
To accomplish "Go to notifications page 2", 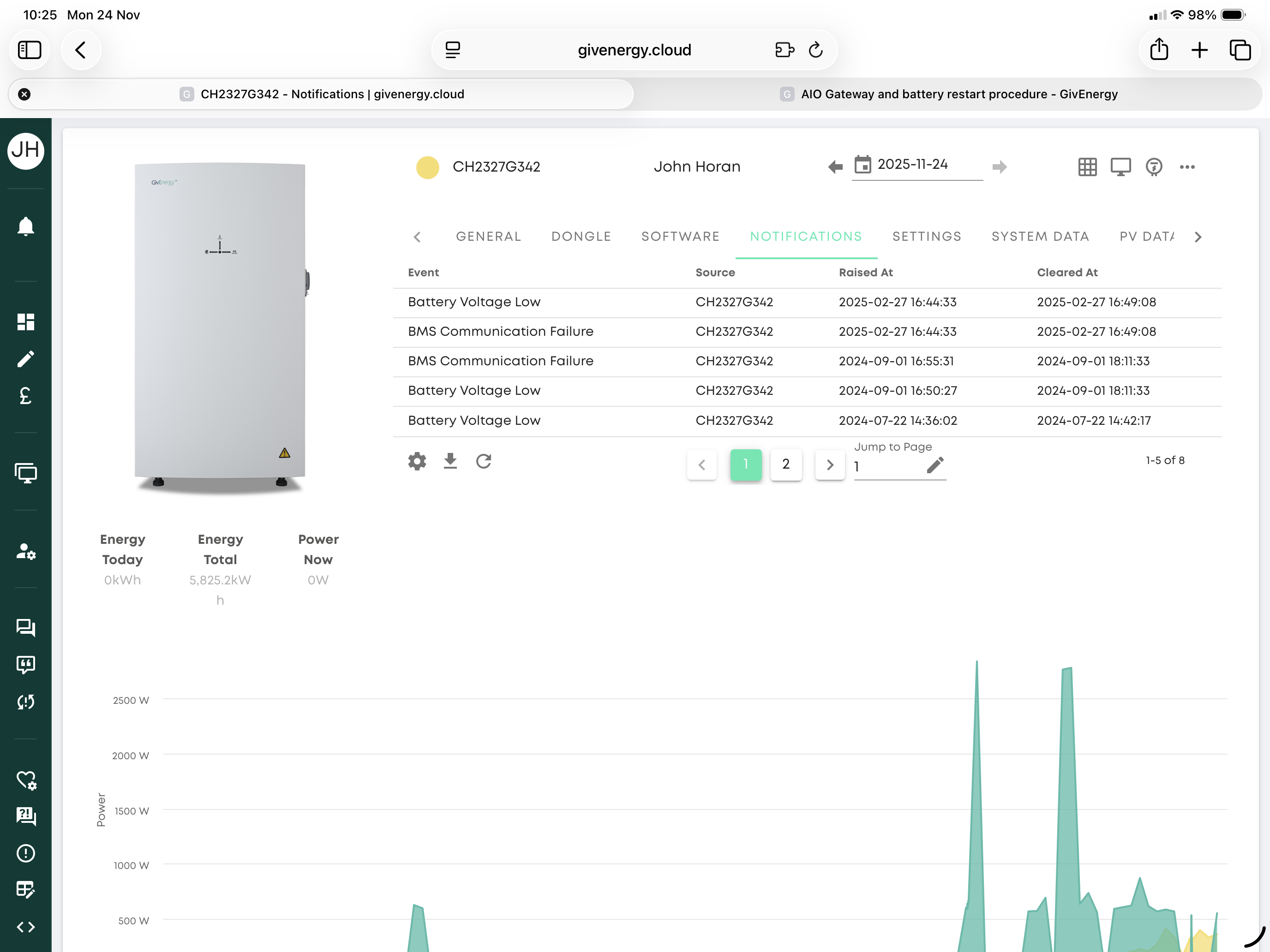I will pos(786,464).
